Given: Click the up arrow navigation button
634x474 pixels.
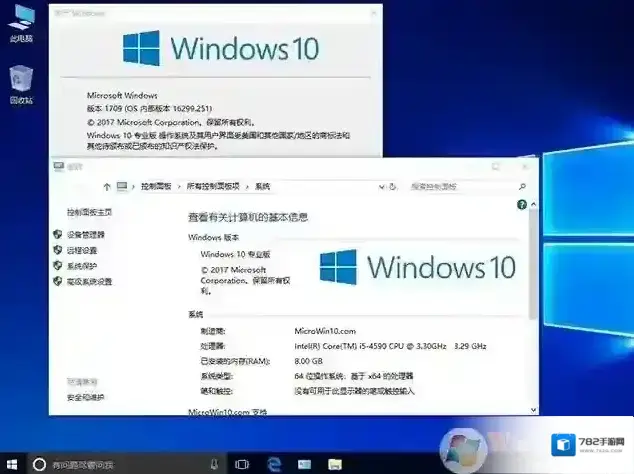Looking at the screenshot, I should [107, 186].
